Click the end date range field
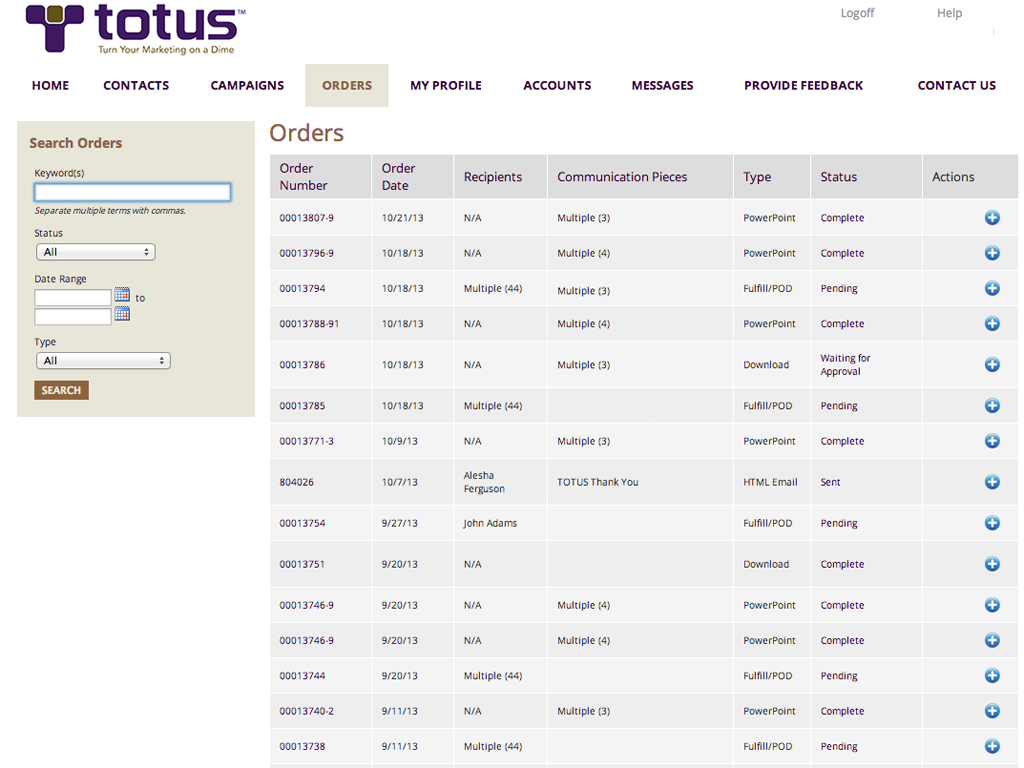This screenshot has width=1024, height=768. (x=72, y=317)
